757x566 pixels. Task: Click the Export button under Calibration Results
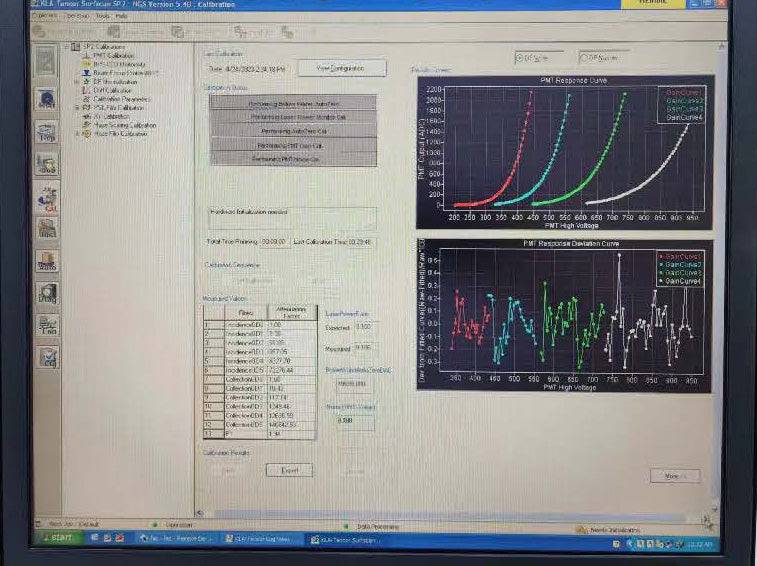[289, 470]
